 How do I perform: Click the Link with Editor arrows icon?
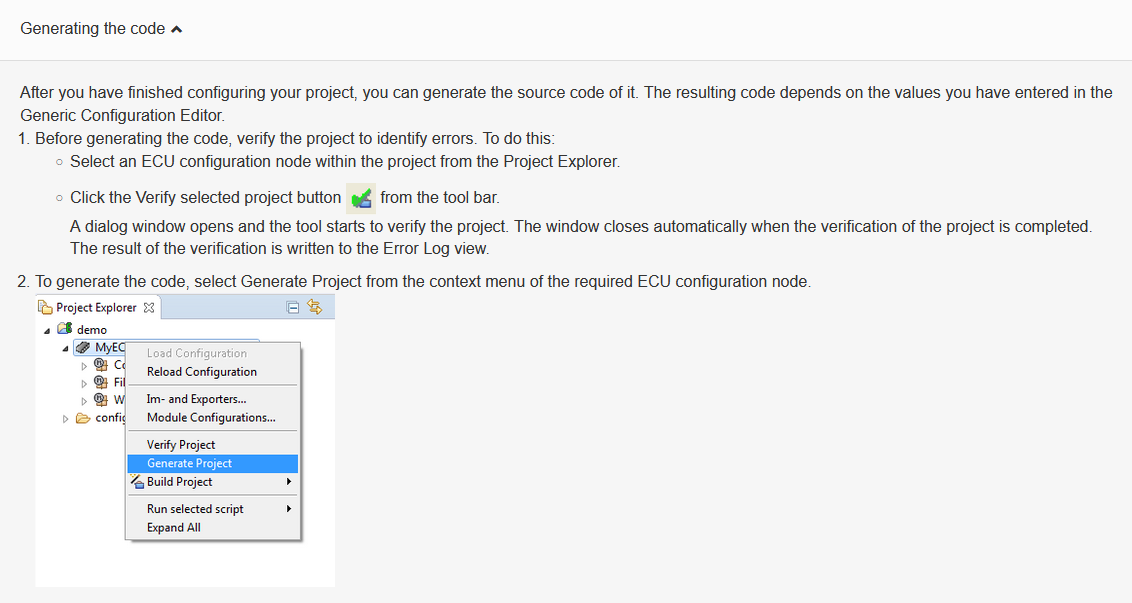coord(315,308)
